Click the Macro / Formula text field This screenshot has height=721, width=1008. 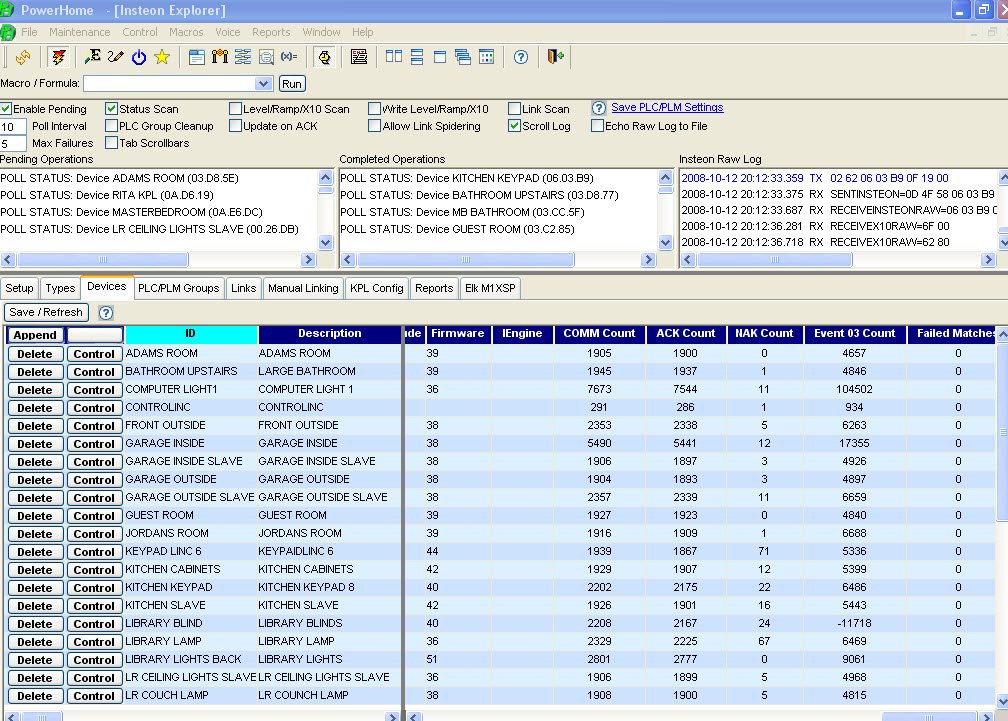(x=170, y=84)
